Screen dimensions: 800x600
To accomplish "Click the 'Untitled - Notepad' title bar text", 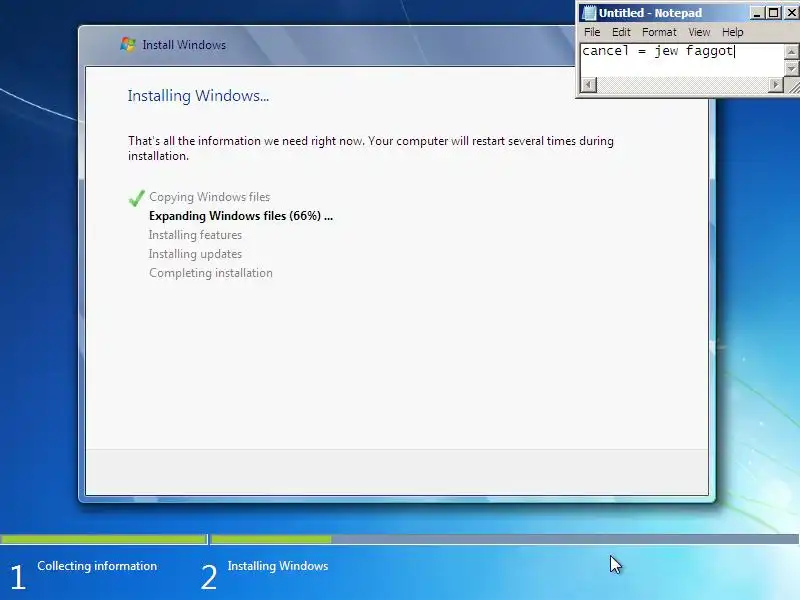I will [650, 13].
